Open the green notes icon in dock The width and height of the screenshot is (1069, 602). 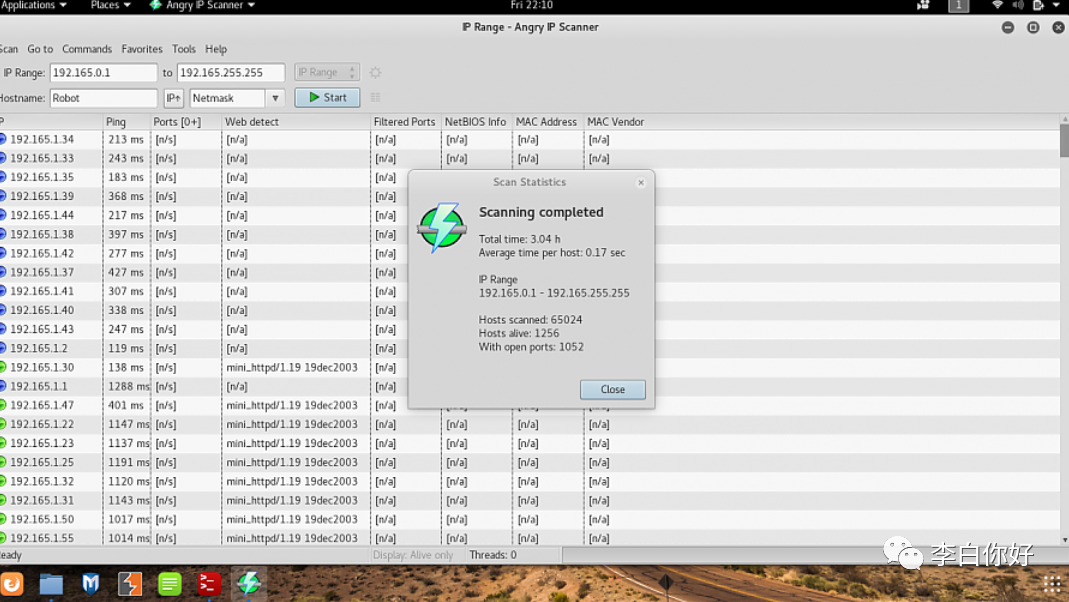pyautogui.click(x=169, y=584)
